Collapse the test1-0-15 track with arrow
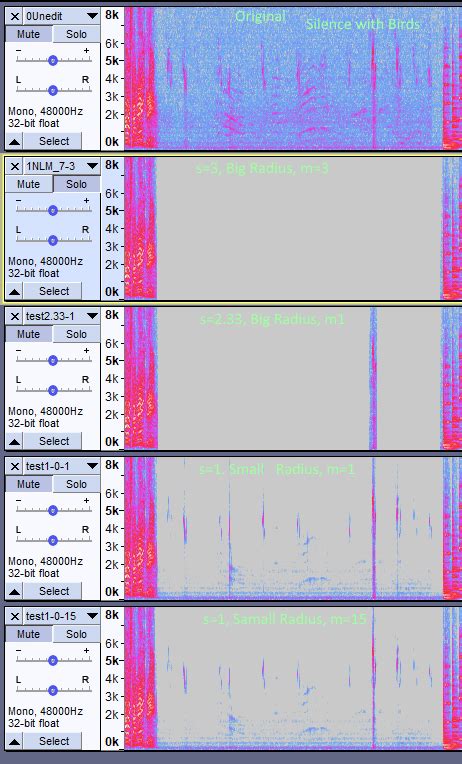This screenshot has height=764, width=462. 15,742
